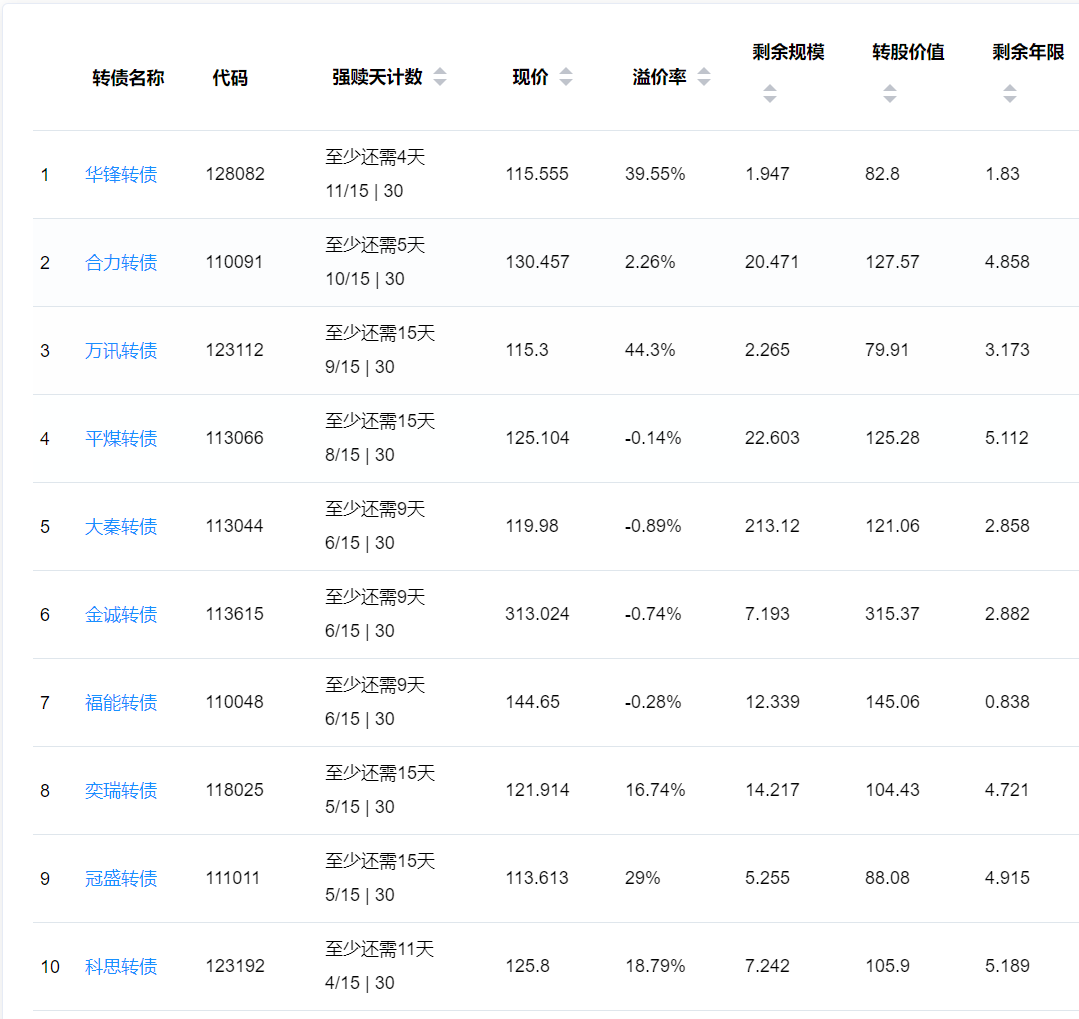This screenshot has width=1079, height=1019.
Task: Click sort arrows next to 现价
Action: [566, 78]
